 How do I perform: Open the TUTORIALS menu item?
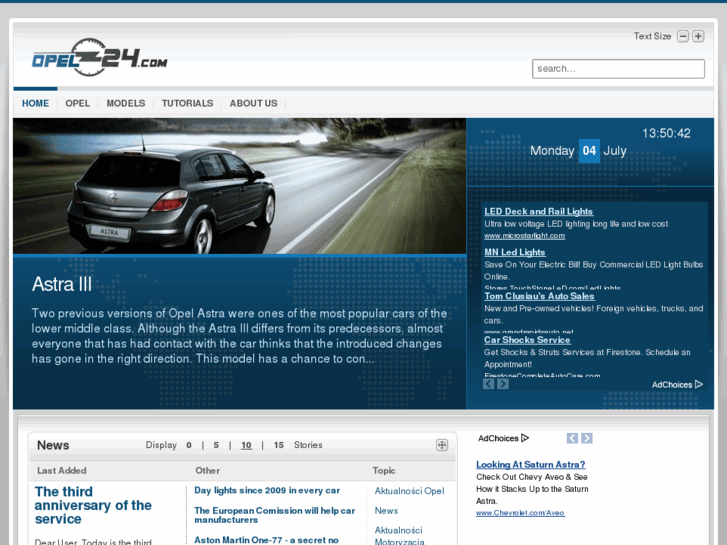(187, 103)
